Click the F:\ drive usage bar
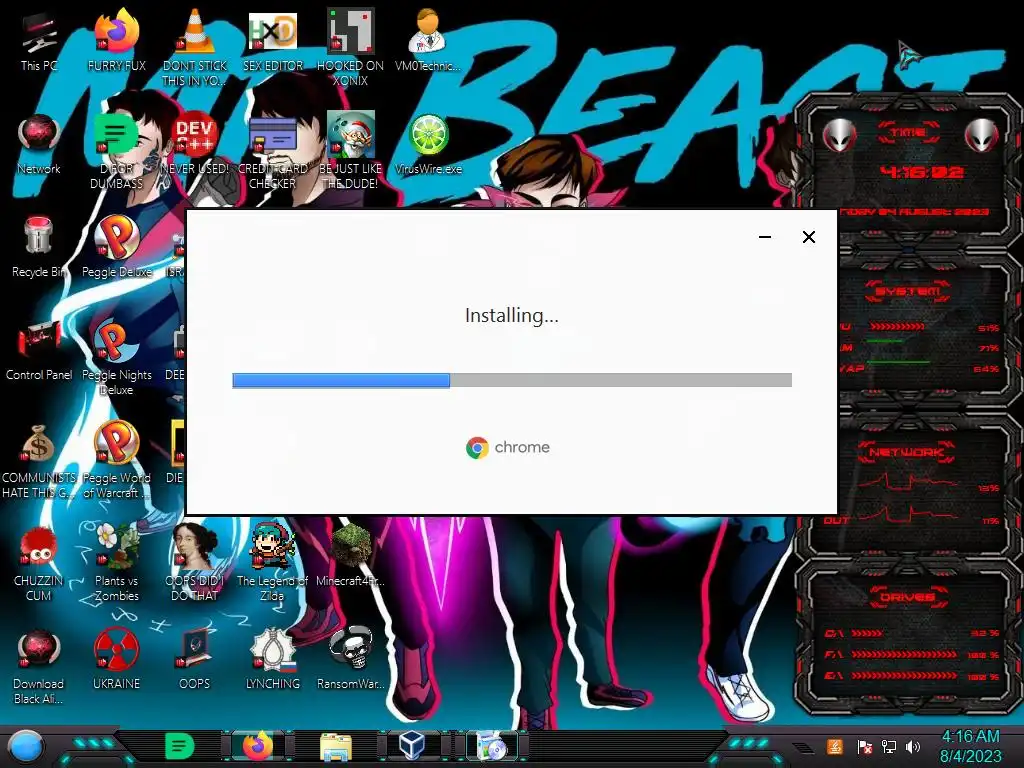This screenshot has height=768, width=1024. coord(904,654)
